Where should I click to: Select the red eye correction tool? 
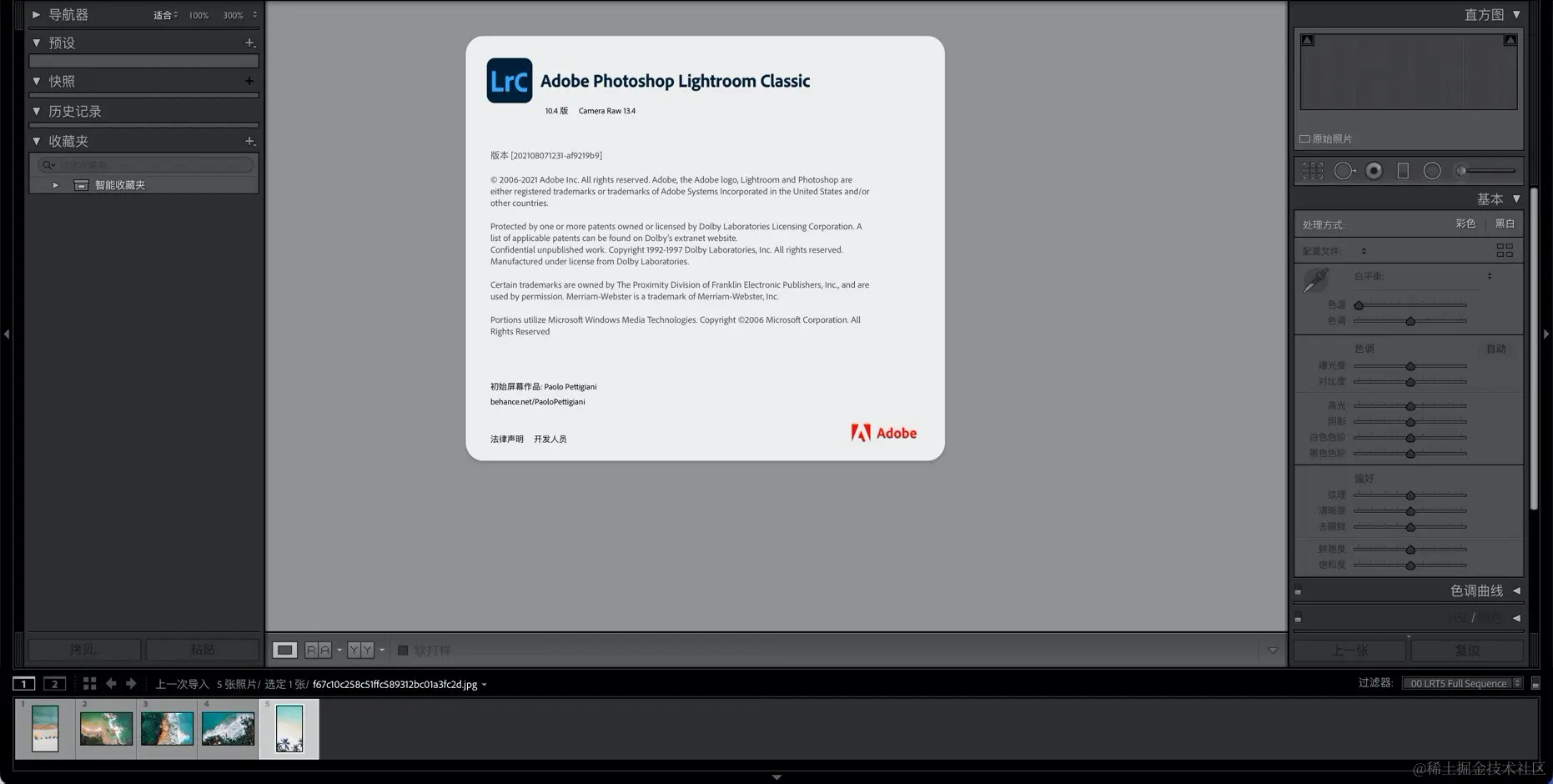[x=1374, y=171]
